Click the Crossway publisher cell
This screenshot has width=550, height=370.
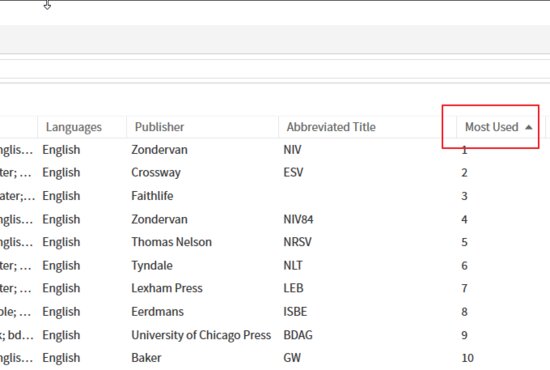coord(156,173)
